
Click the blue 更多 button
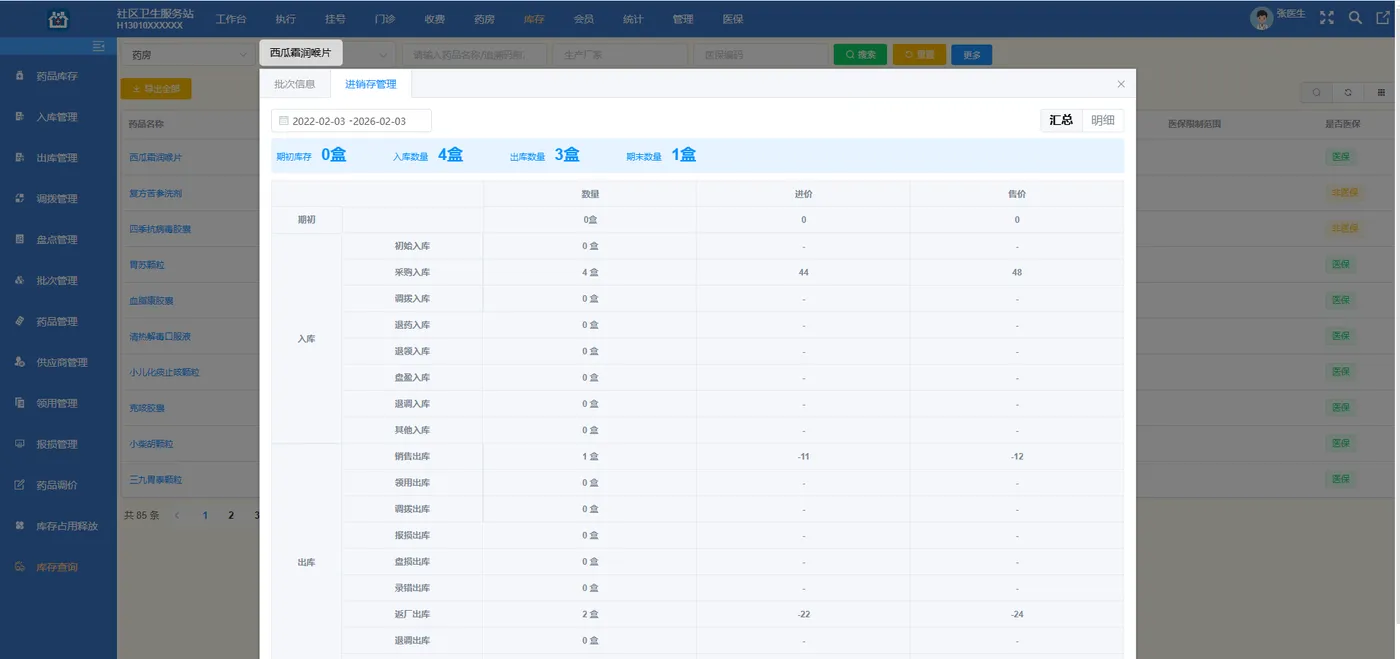tap(972, 55)
